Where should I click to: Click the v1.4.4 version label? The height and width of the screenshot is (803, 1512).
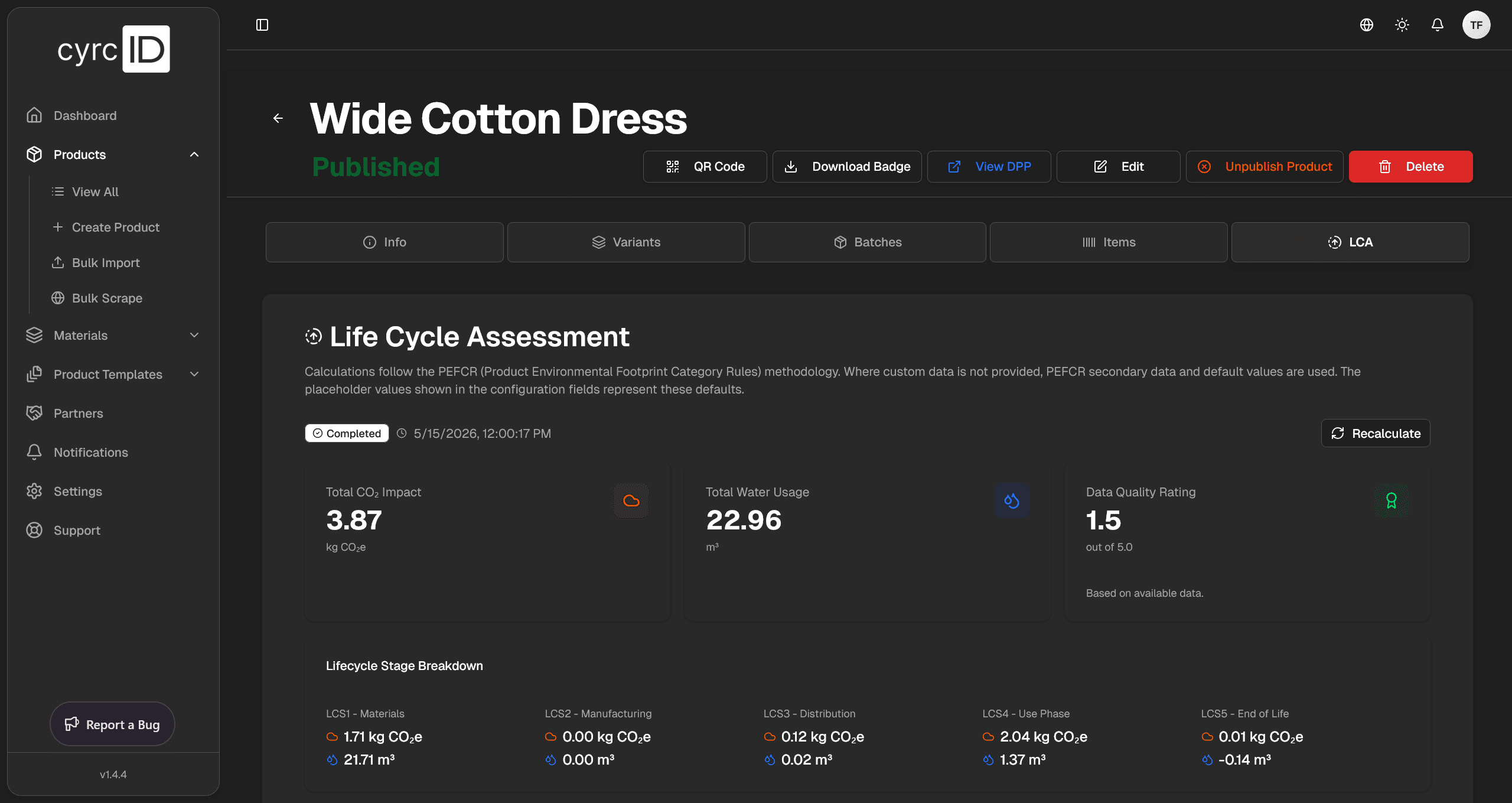tap(113, 774)
